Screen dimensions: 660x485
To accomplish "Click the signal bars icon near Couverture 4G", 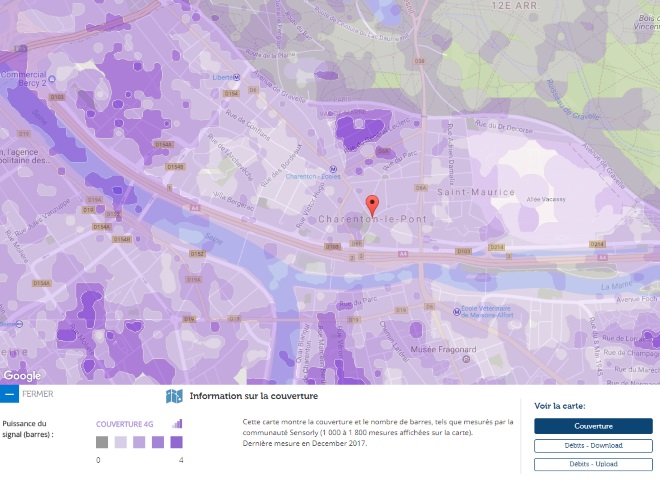I will [x=177, y=424].
